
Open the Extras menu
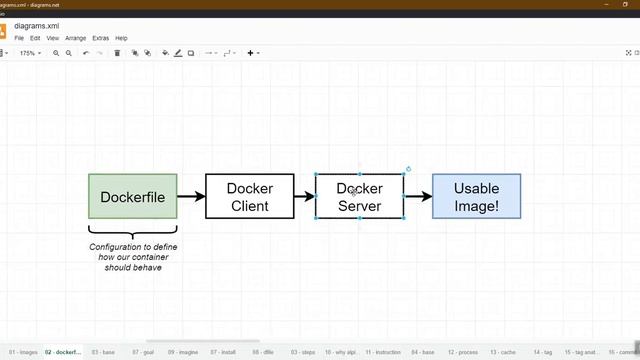click(x=100, y=38)
